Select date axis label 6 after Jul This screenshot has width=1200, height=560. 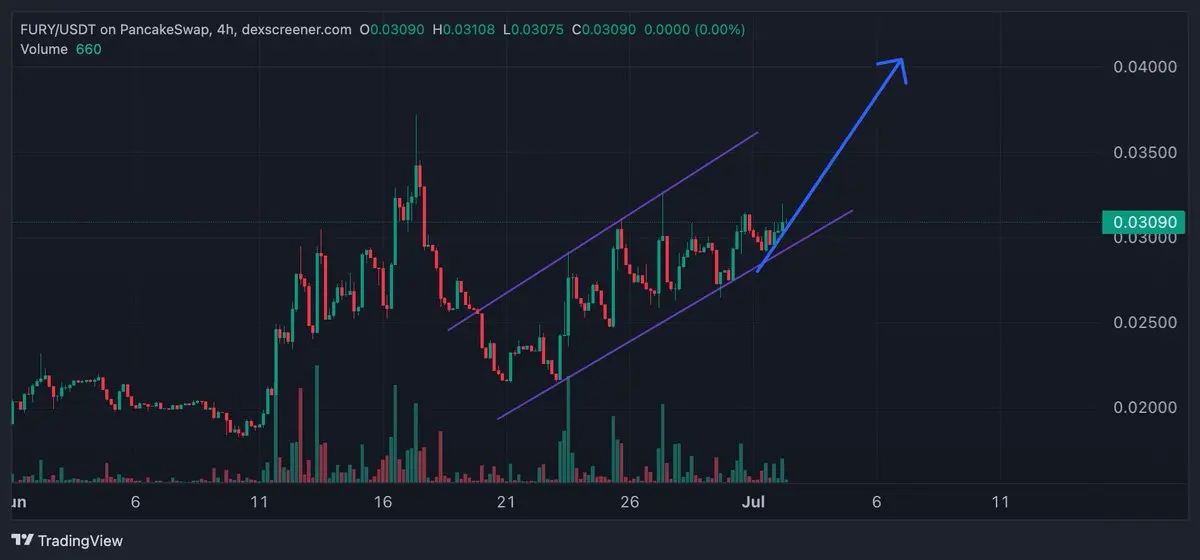click(x=876, y=500)
